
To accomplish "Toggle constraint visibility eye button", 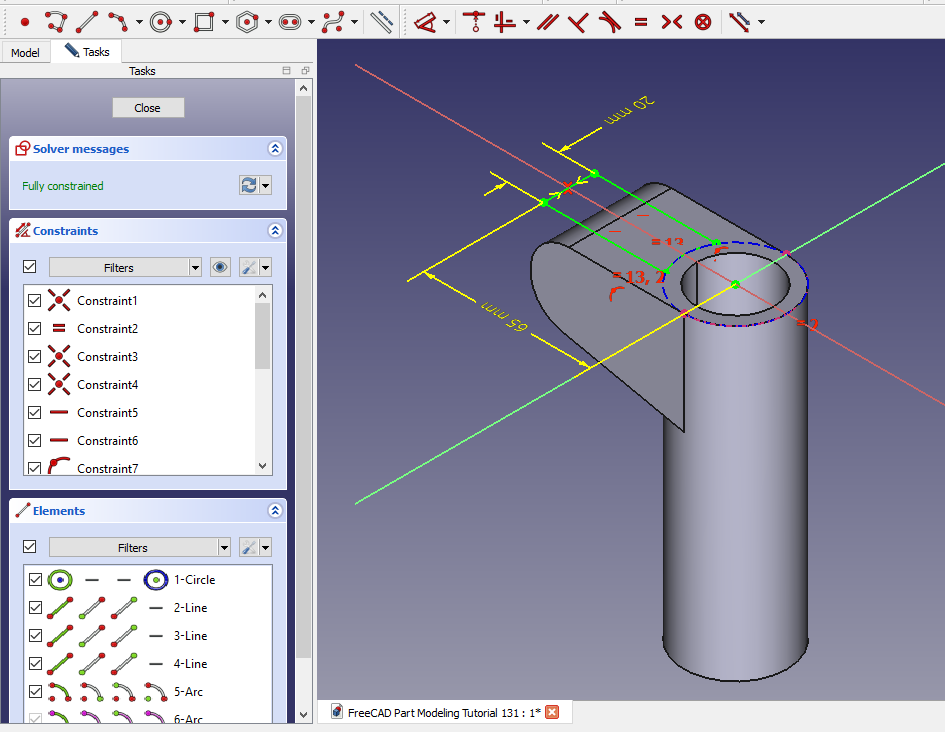I will click(221, 267).
